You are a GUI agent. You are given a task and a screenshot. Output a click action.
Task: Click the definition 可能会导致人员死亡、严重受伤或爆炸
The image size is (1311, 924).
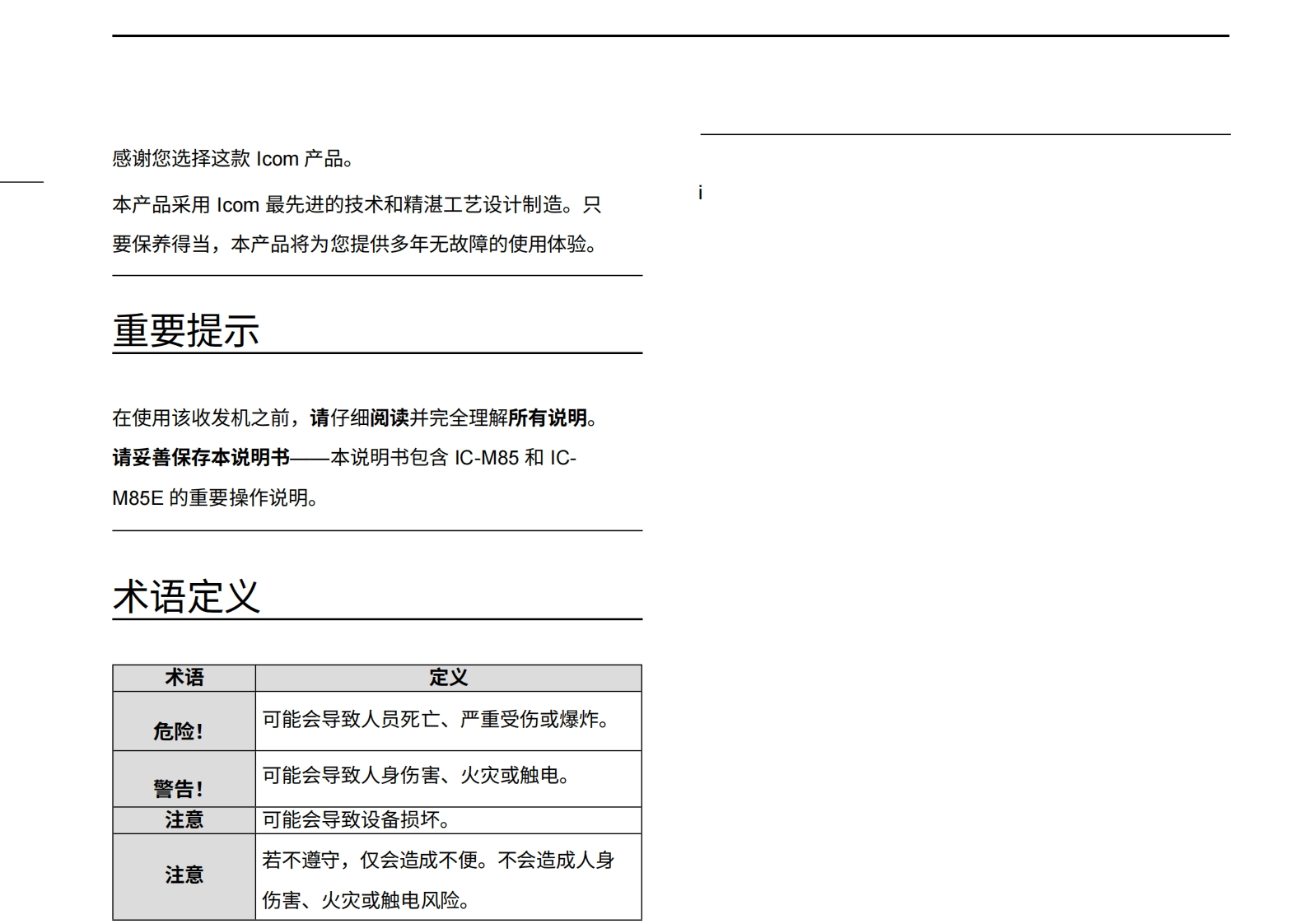coord(438,720)
